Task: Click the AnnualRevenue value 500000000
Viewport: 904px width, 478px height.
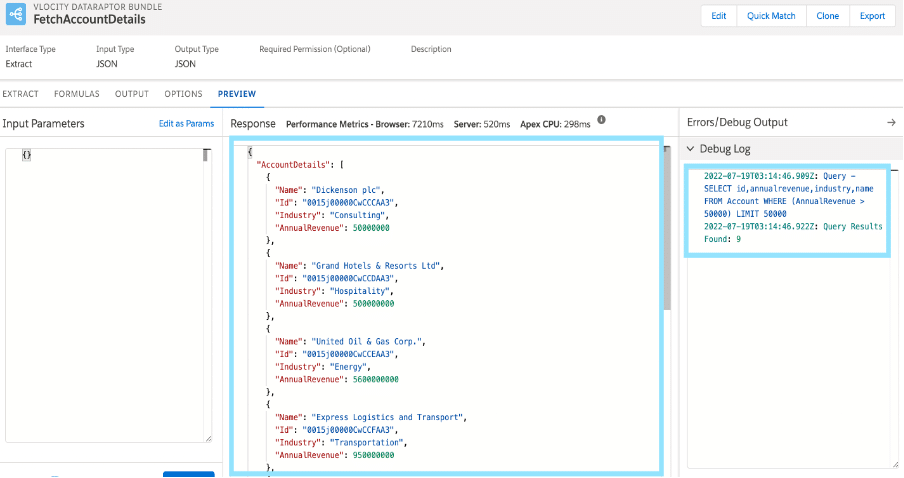Action: pos(373,303)
